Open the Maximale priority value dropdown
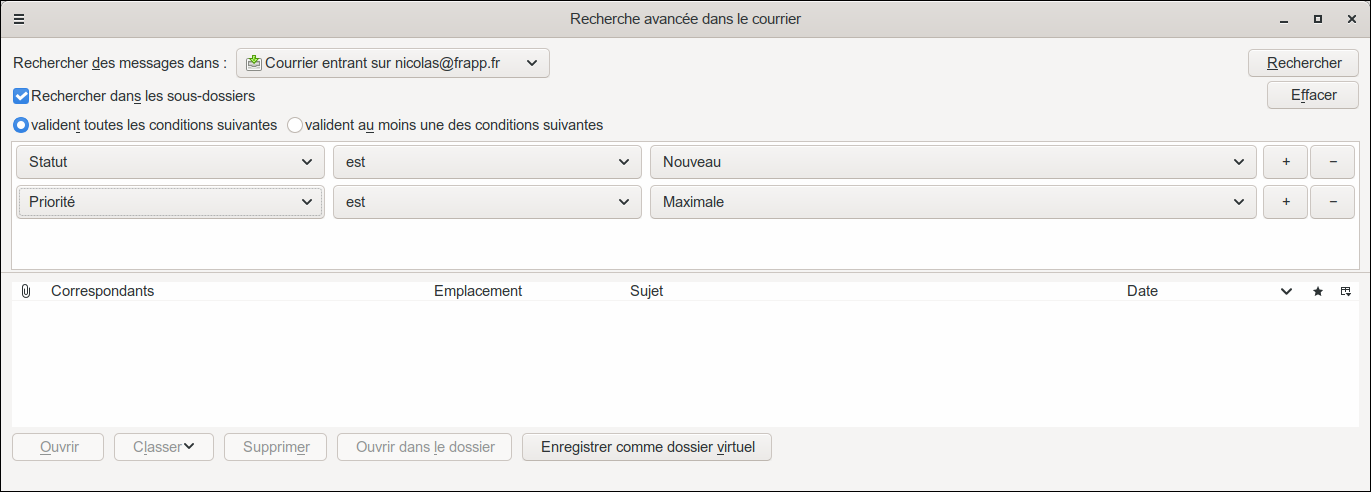Image resolution: width=1371 pixels, height=492 pixels. [953, 202]
